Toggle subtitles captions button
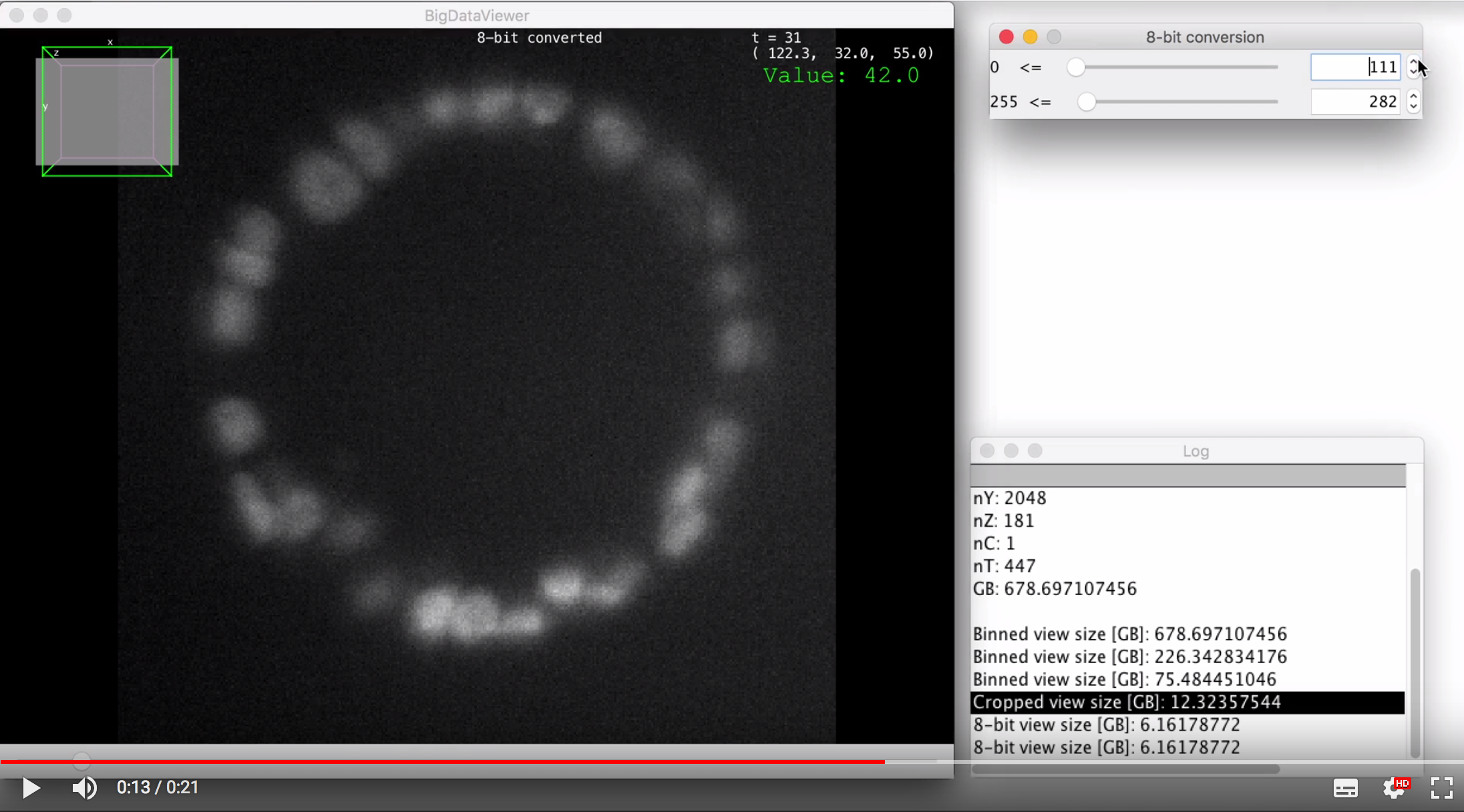1464x812 pixels. [x=1345, y=788]
